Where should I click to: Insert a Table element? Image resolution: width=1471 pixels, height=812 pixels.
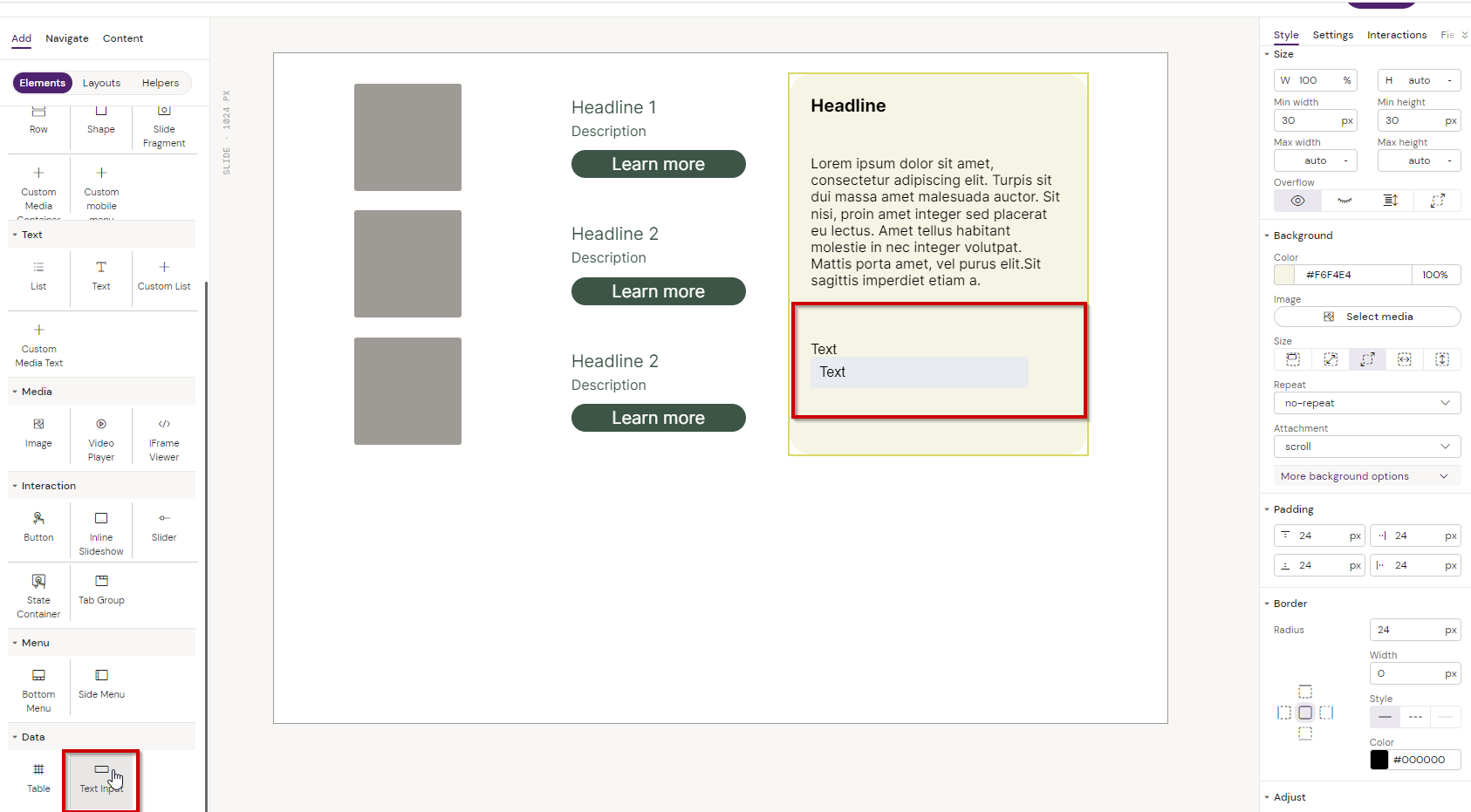pos(38,777)
